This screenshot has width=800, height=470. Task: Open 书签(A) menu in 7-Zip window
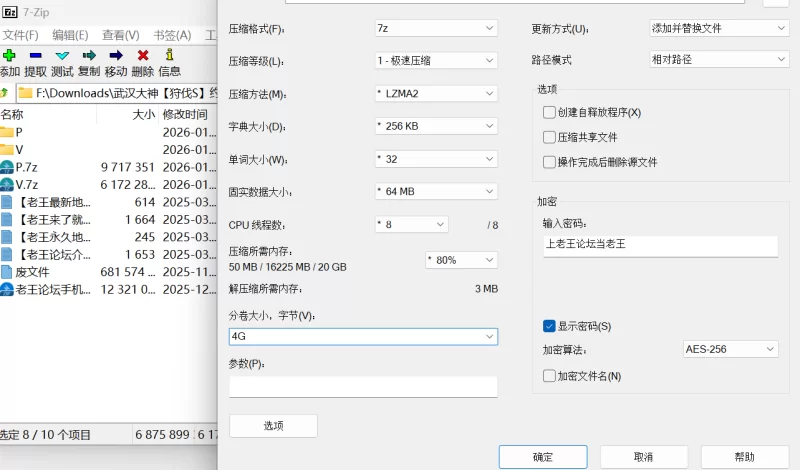point(172,35)
